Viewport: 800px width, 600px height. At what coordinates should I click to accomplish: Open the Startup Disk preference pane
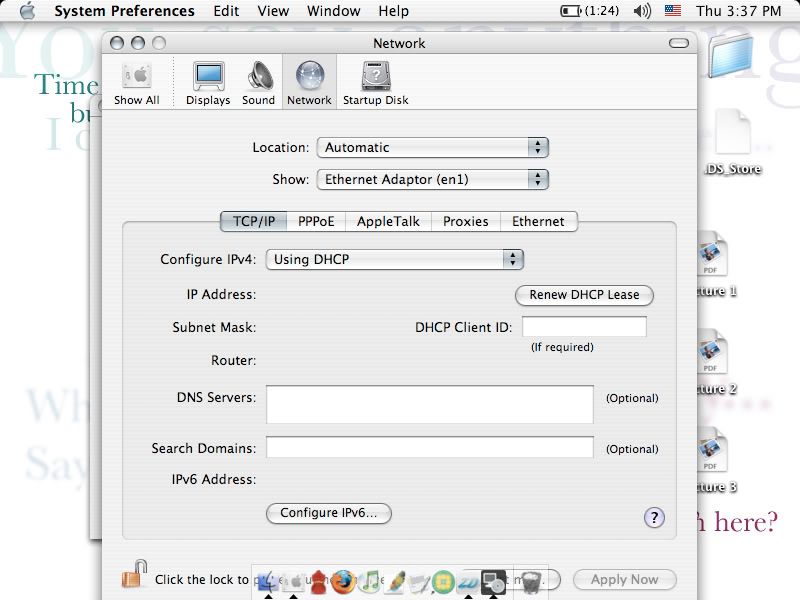376,83
